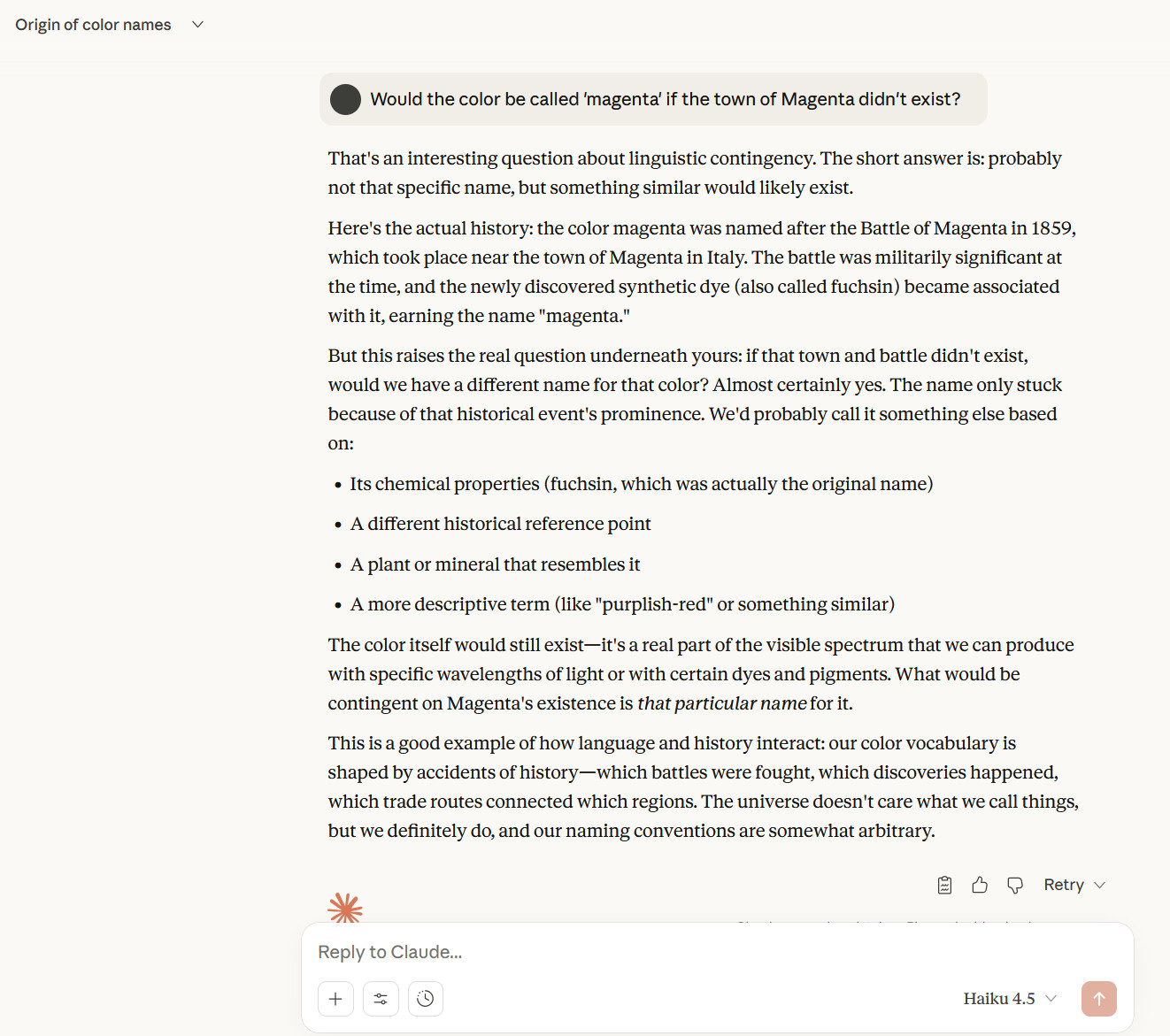Open the tools and settings sliders icon

click(381, 998)
